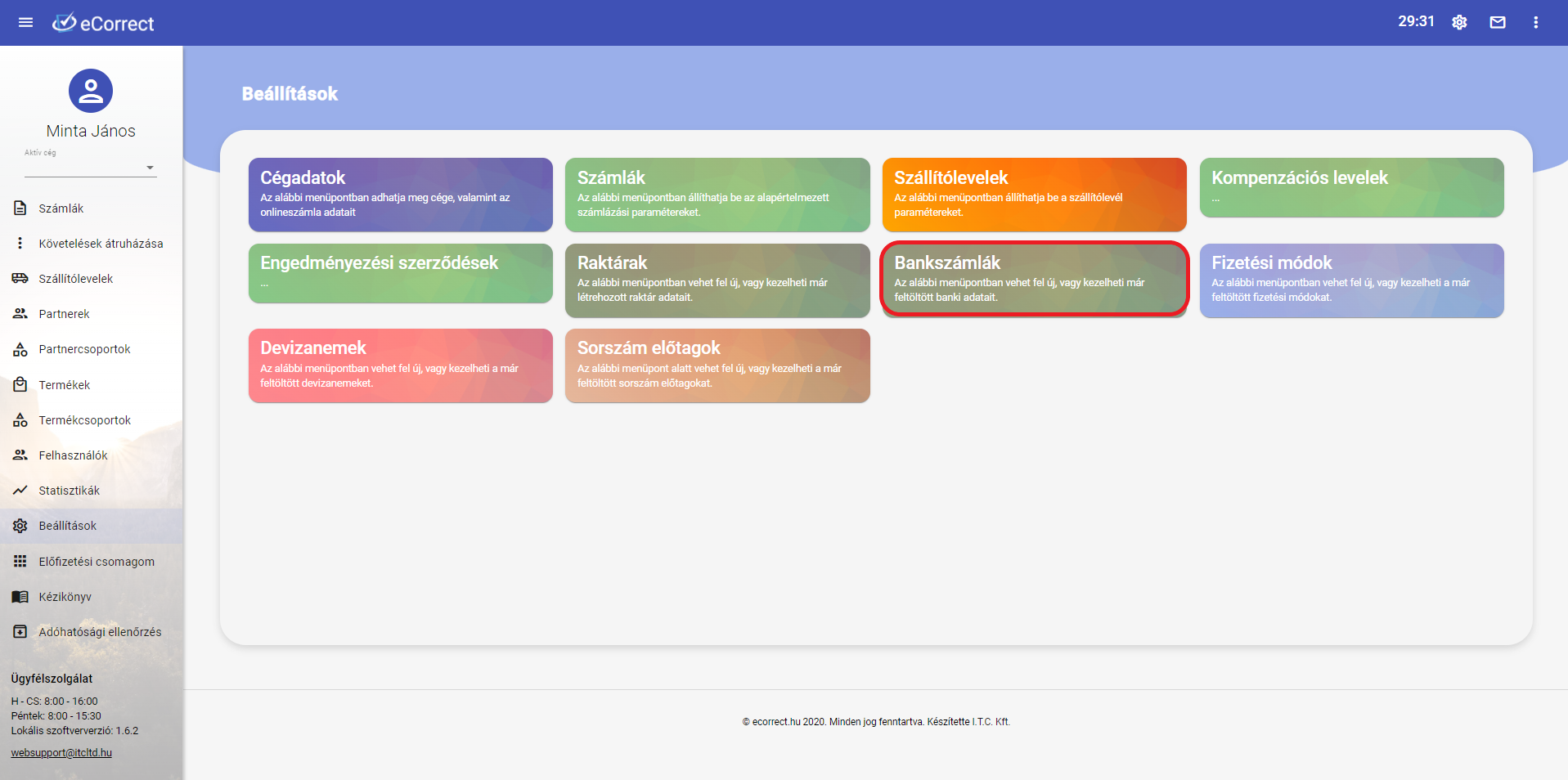Image resolution: width=1568 pixels, height=780 pixels.
Task: Open the hamburger menu icon
Action: pos(25,23)
